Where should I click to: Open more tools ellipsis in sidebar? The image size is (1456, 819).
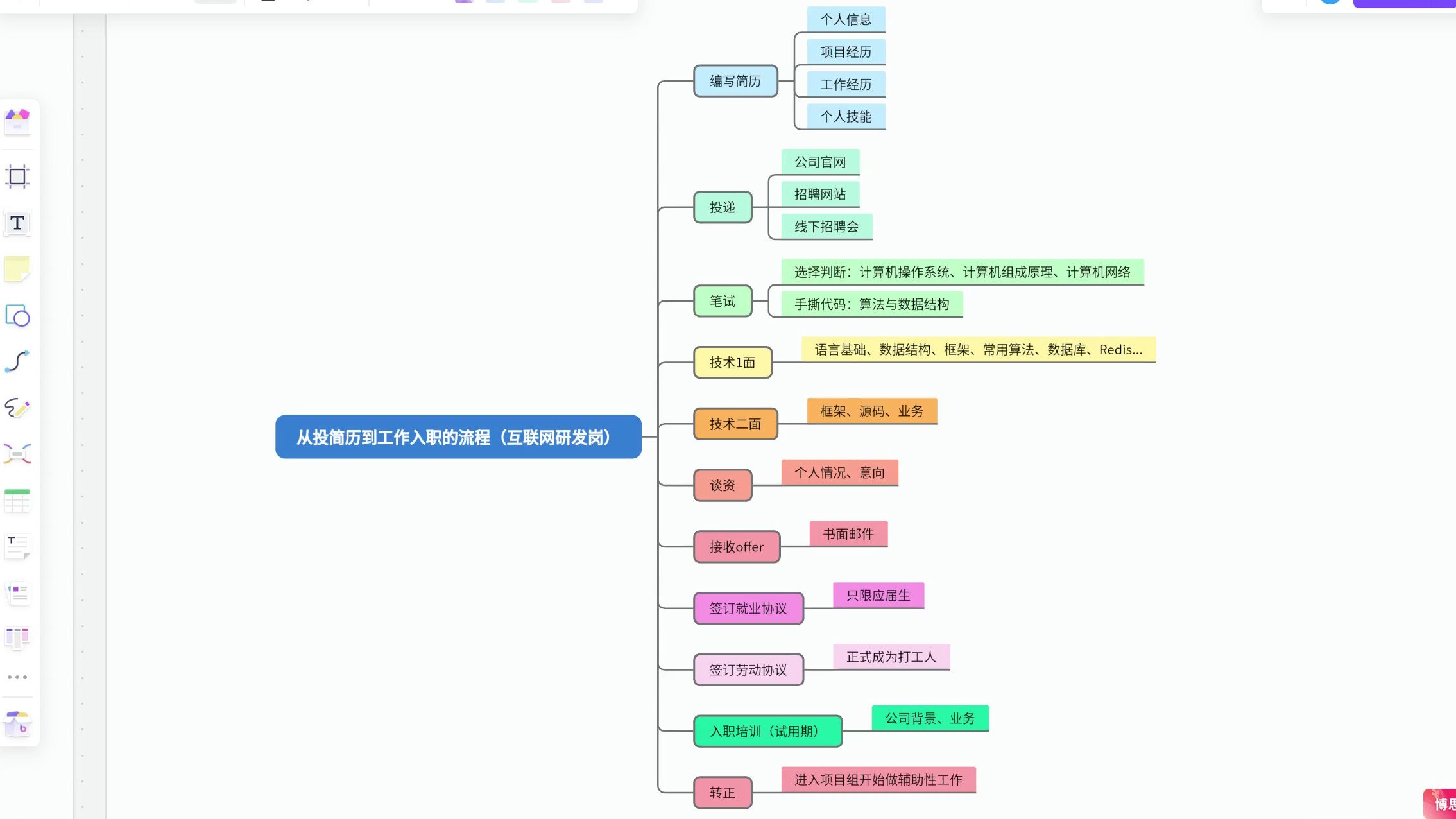[x=17, y=677]
